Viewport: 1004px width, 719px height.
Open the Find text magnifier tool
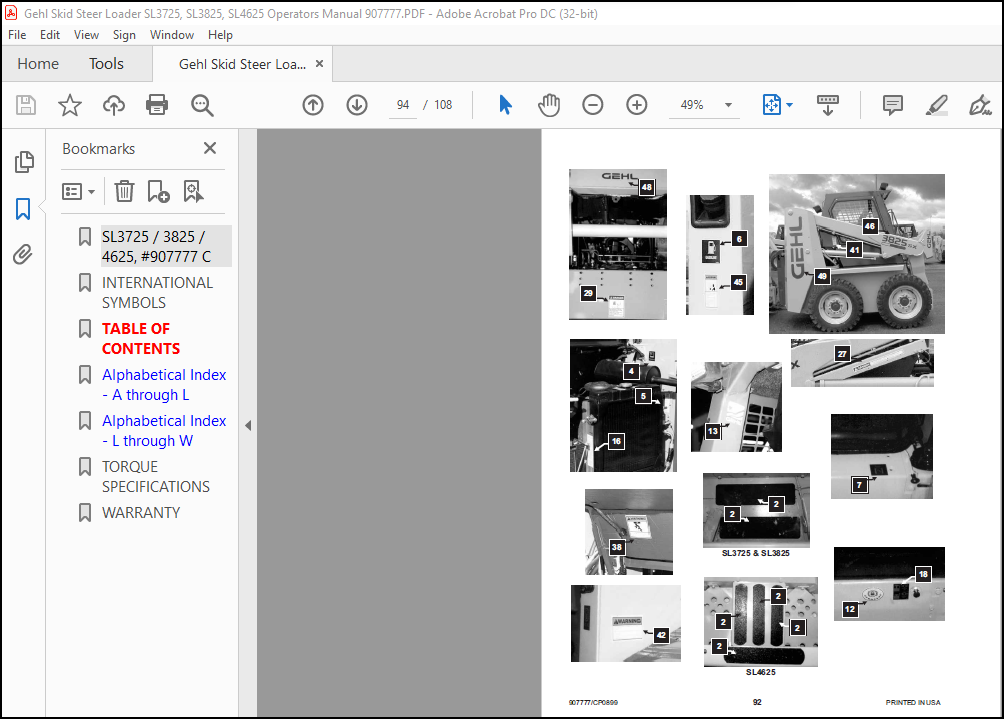click(x=202, y=105)
